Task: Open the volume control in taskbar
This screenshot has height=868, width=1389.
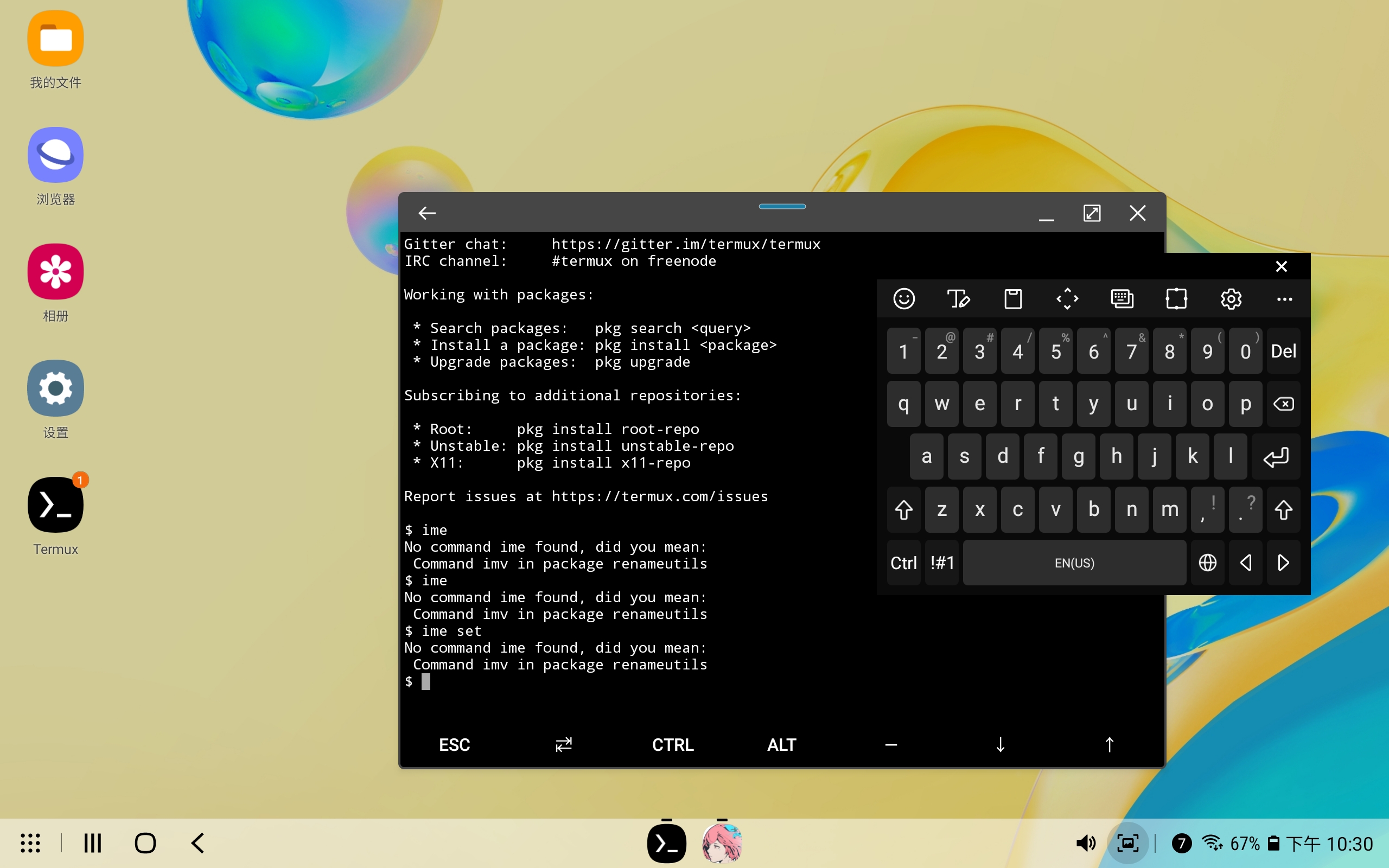Action: coord(1085,843)
